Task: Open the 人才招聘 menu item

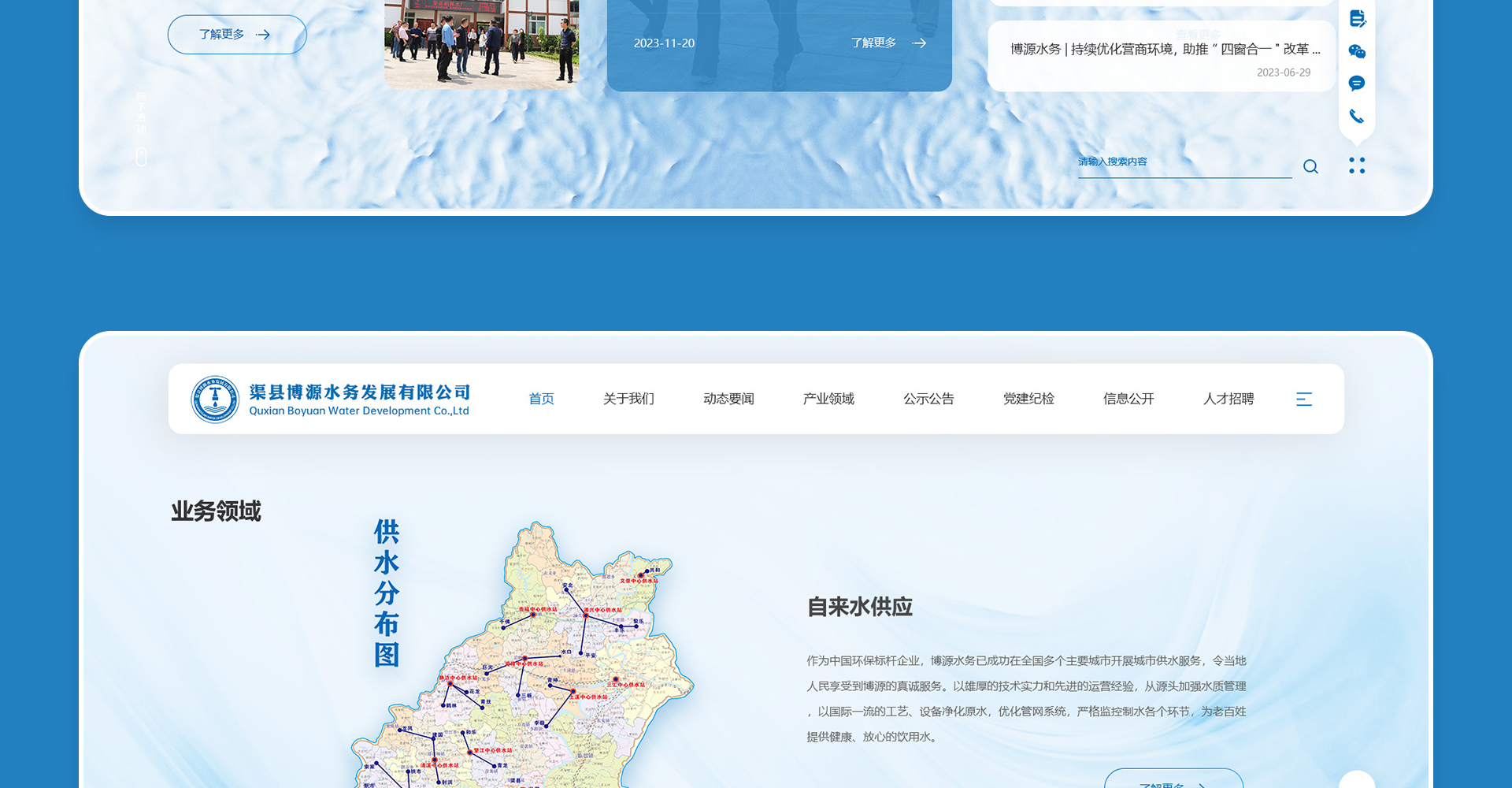Action: click(x=1228, y=399)
